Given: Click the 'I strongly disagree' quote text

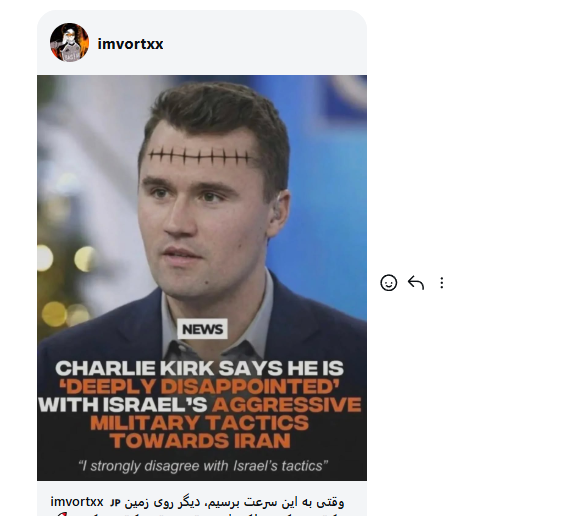Looking at the screenshot, I should [203, 466].
